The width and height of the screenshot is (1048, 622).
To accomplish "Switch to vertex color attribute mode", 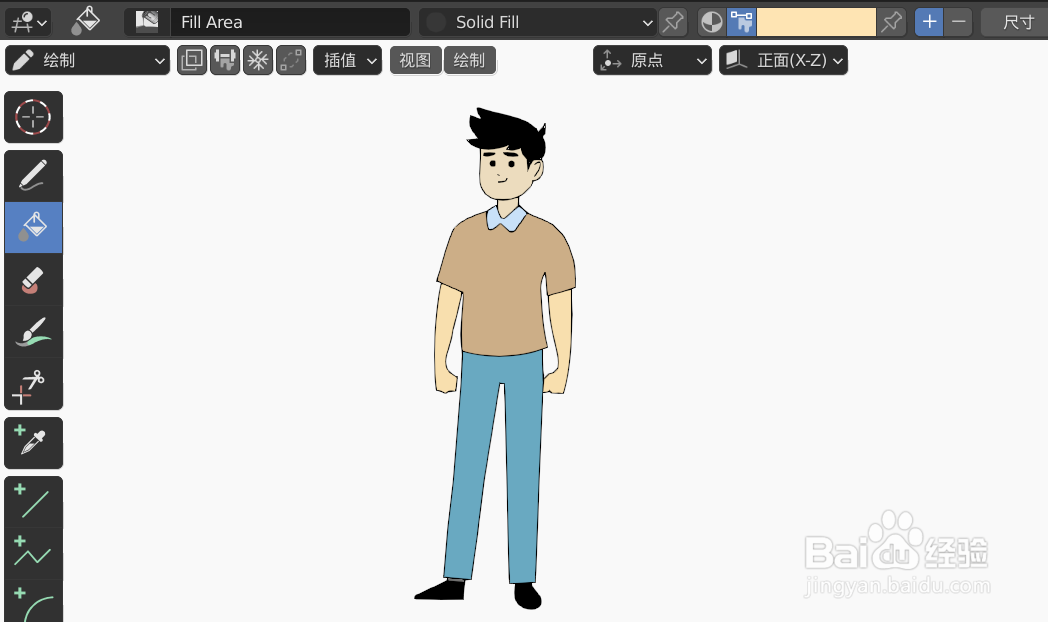I will (x=741, y=22).
